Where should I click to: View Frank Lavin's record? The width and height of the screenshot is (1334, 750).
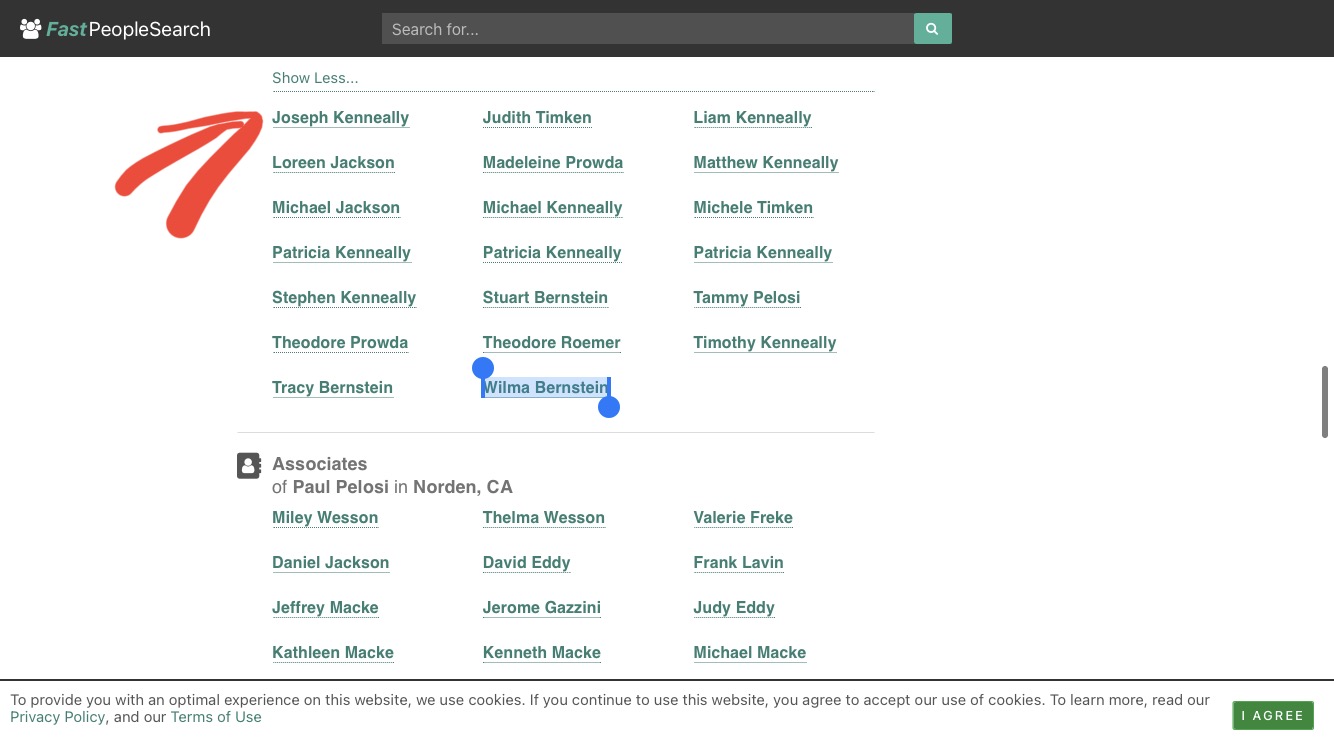point(739,563)
